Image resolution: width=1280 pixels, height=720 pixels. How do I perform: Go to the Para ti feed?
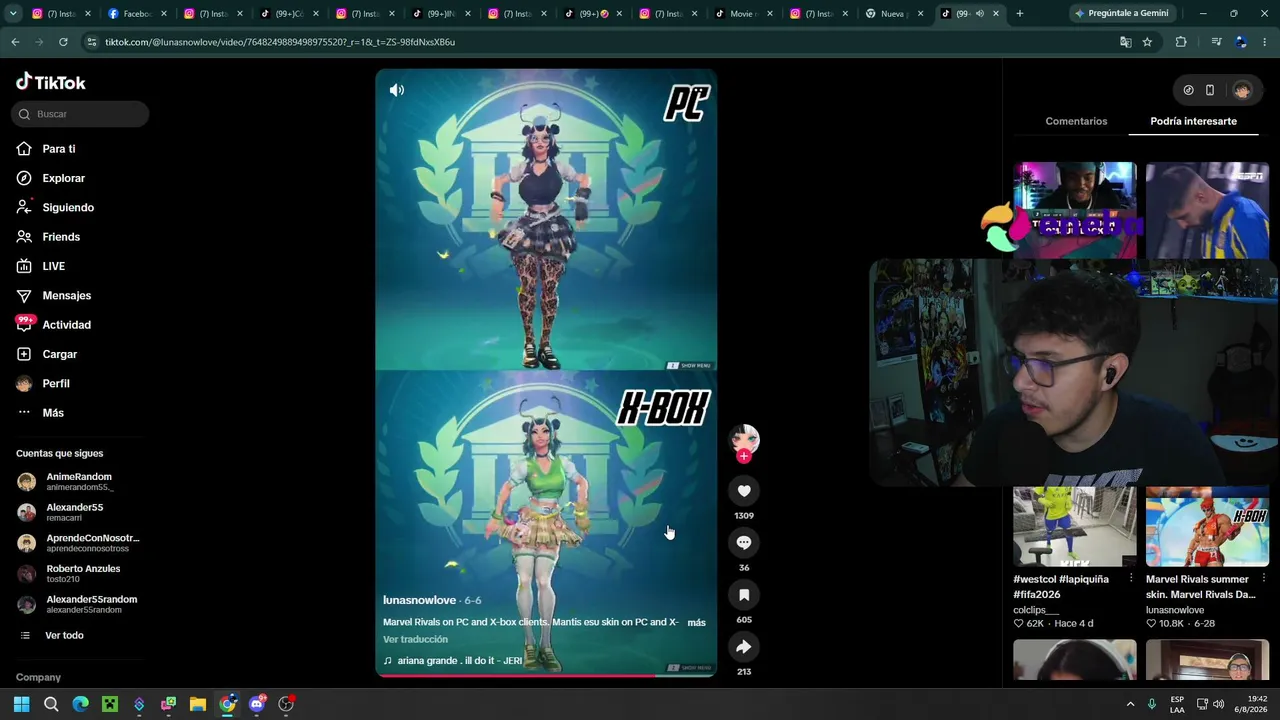pyautogui.click(x=58, y=149)
